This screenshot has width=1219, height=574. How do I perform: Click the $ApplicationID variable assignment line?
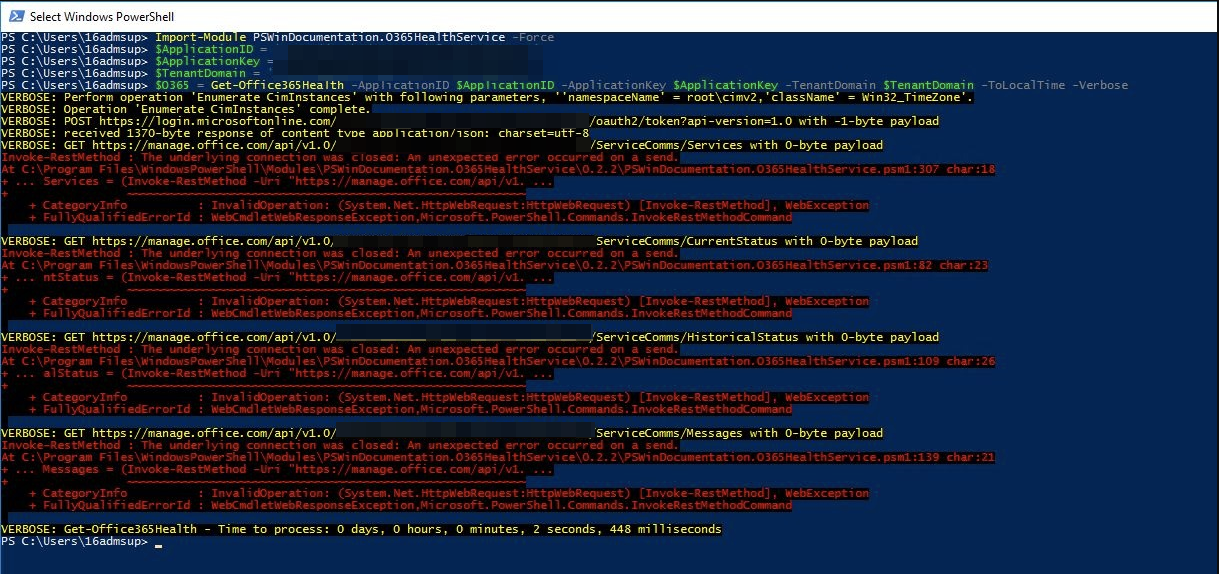tap(205, 49)
